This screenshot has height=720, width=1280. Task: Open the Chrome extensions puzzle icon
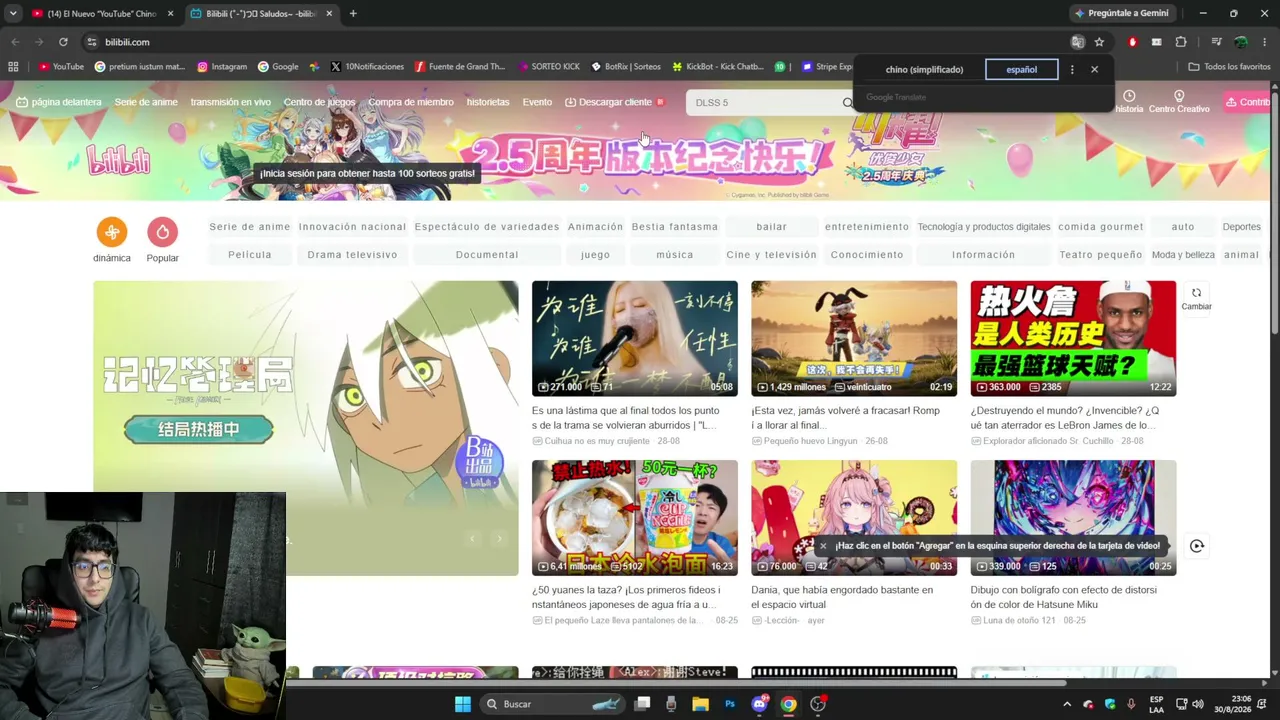click(1181, 42)
